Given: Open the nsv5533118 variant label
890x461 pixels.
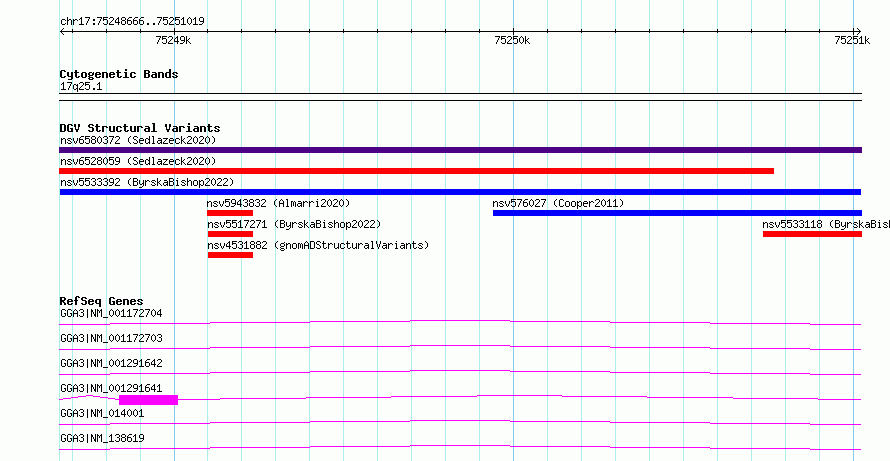Looking at the screenshot, I should pos(826,224).
